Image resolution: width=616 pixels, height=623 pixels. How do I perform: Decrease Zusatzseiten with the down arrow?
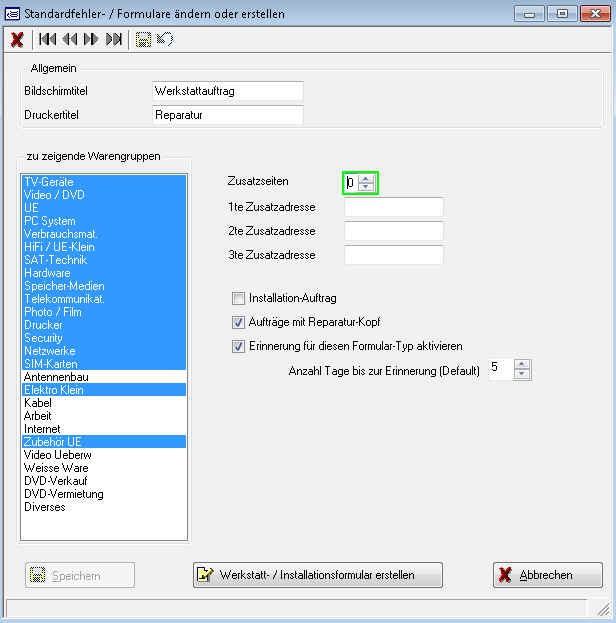coord(367,187)
